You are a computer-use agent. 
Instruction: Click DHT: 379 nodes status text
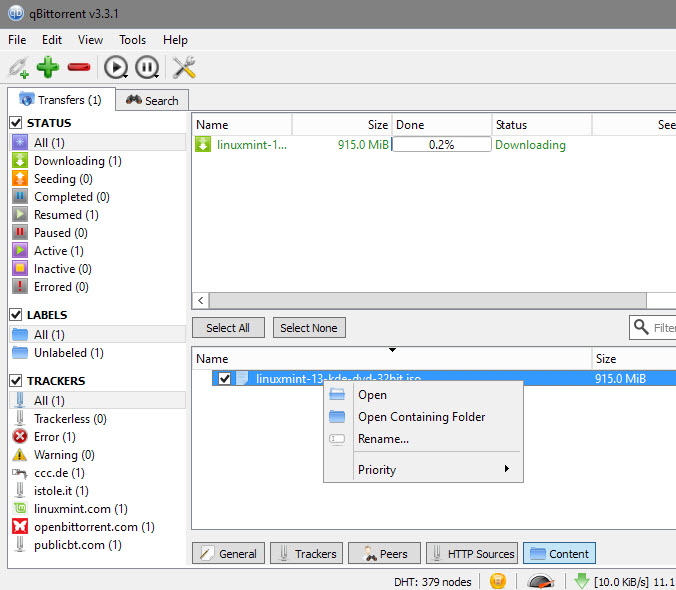click(432, 582)
